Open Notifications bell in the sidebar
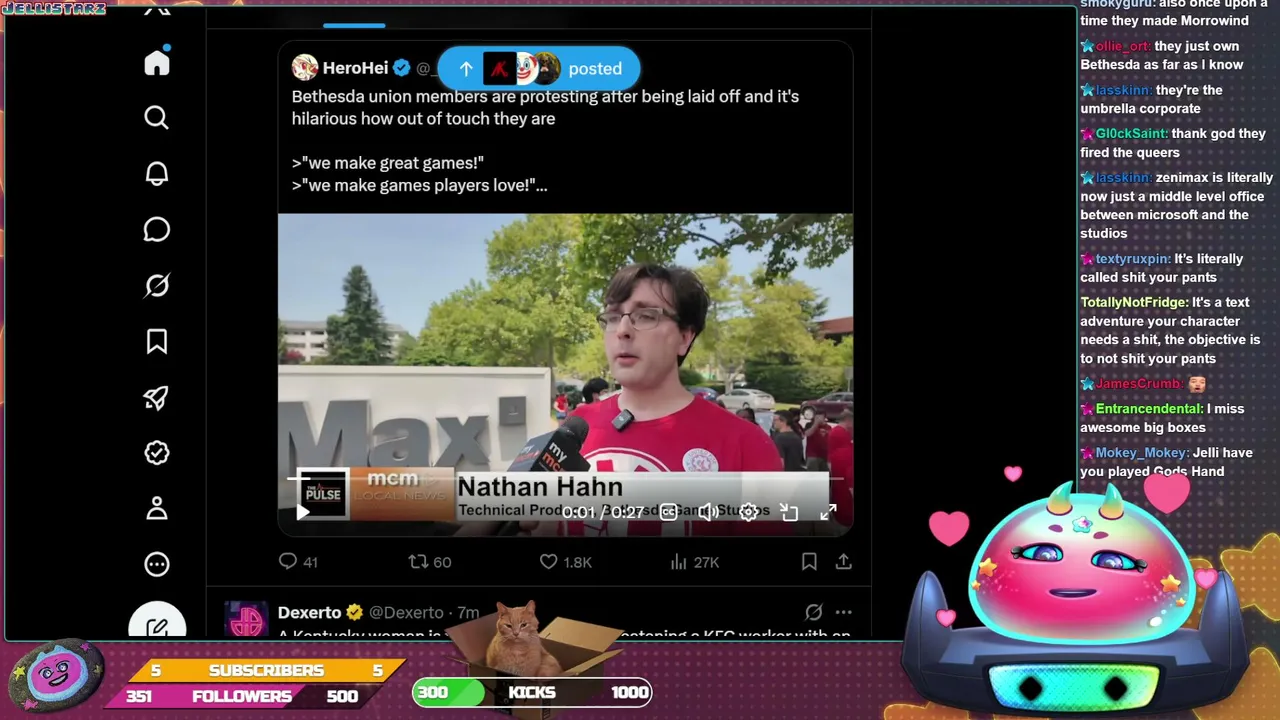 (157, 174)
